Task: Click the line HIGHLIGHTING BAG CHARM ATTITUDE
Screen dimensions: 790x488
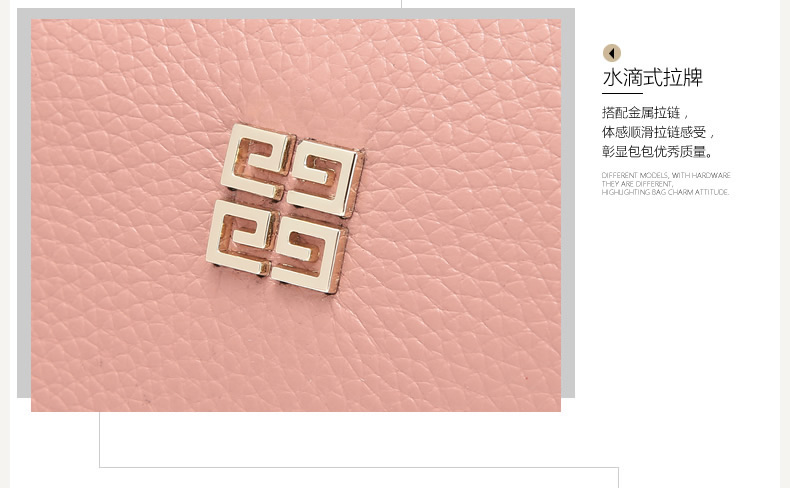Action: (x=666, y=192)
